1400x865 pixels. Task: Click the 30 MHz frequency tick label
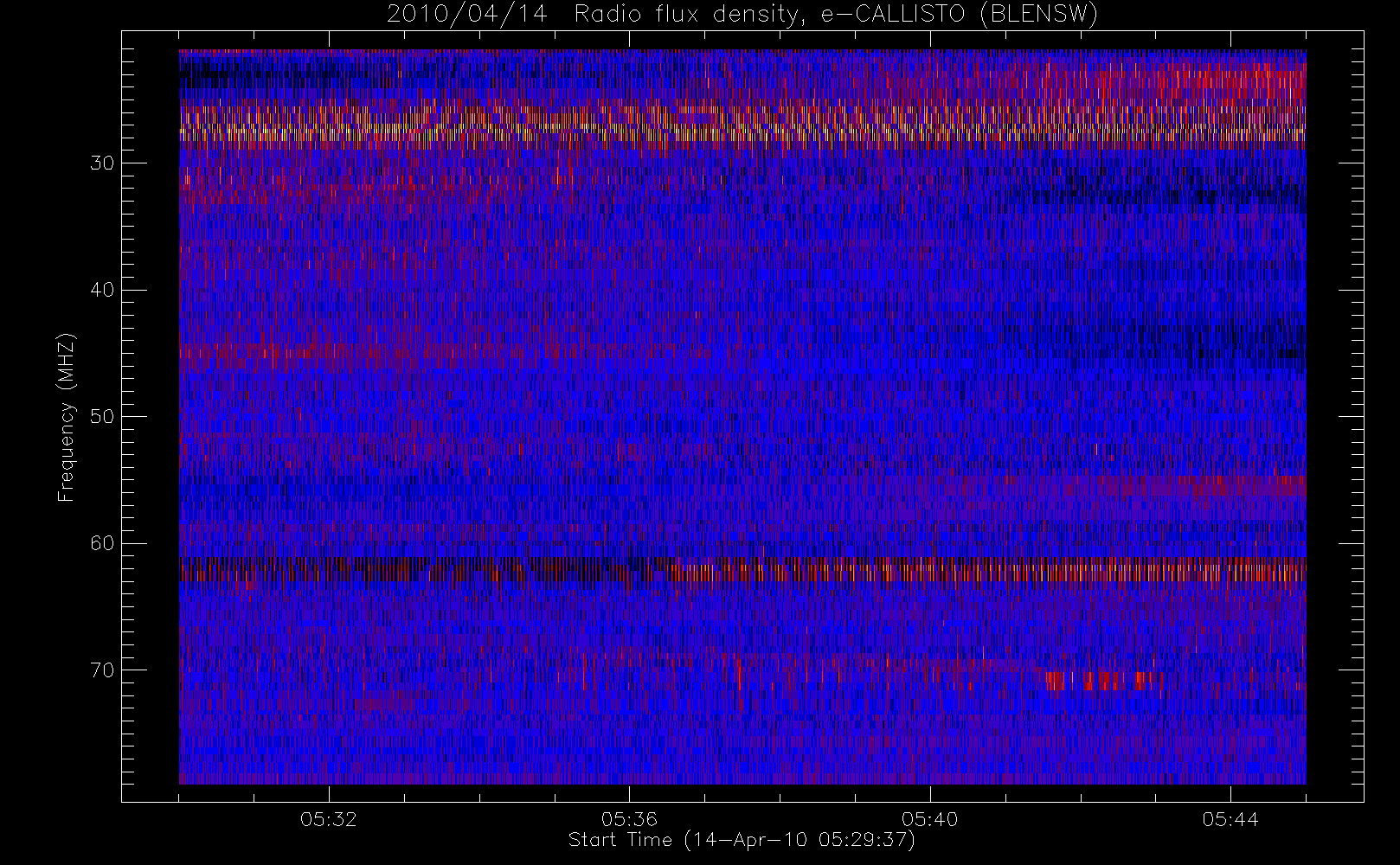coord(102,163)
